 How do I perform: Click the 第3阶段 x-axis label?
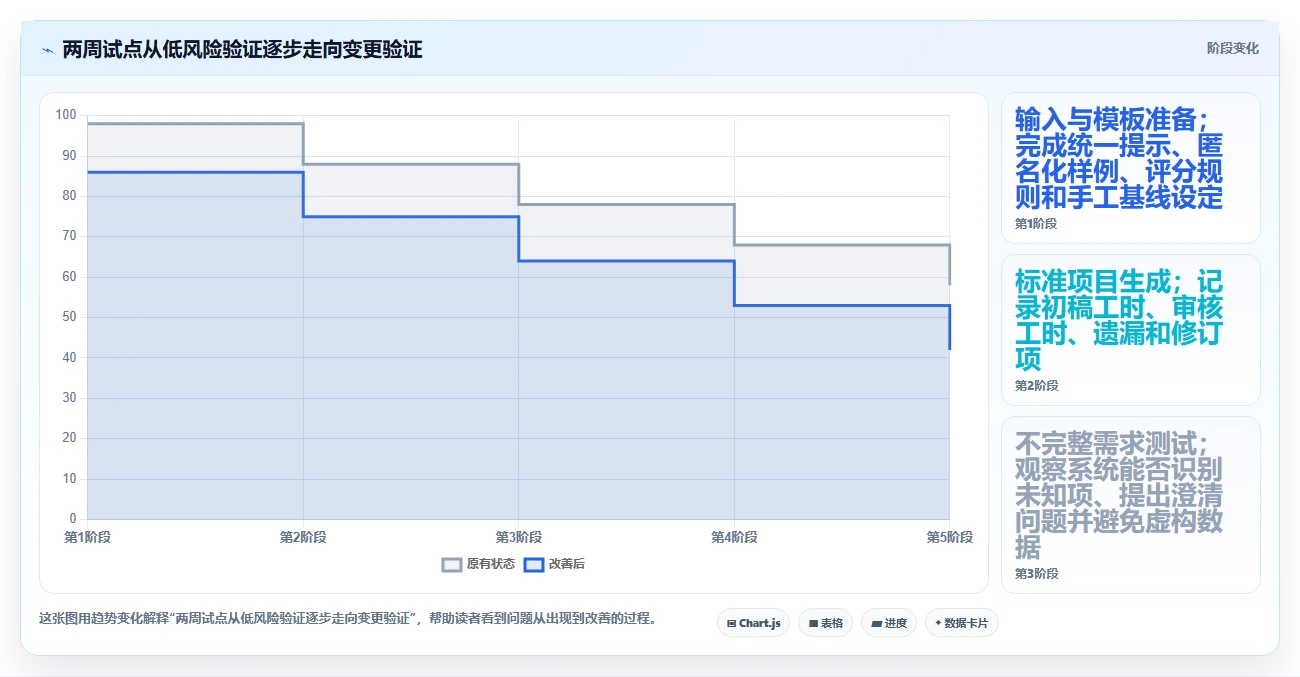click(x=518, y=538)
